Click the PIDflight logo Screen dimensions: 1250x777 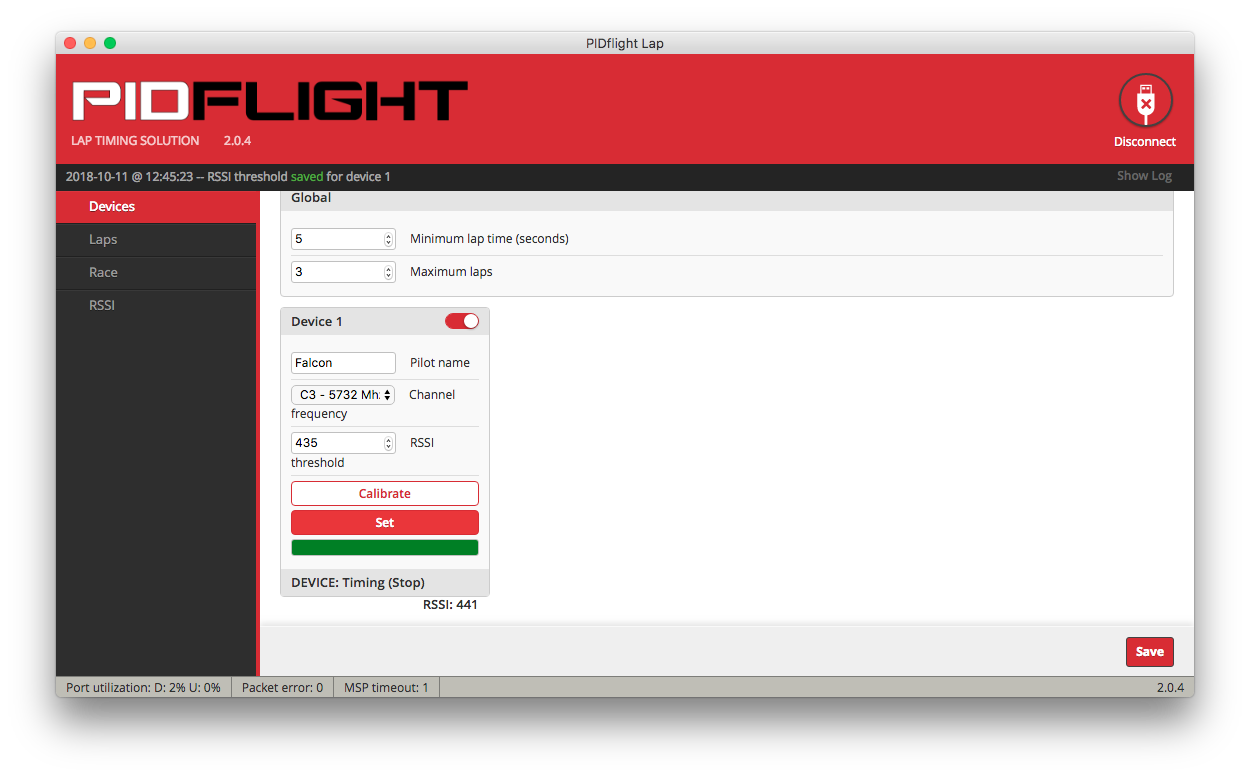[270, 102]
